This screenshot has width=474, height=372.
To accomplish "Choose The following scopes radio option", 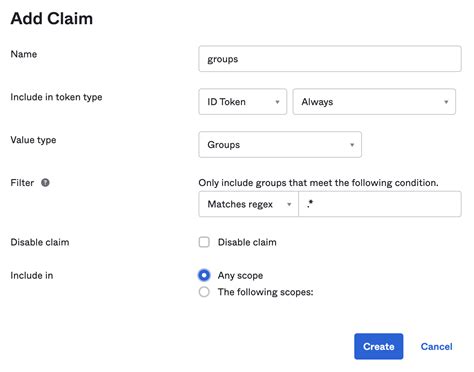I will click(204, 292).
